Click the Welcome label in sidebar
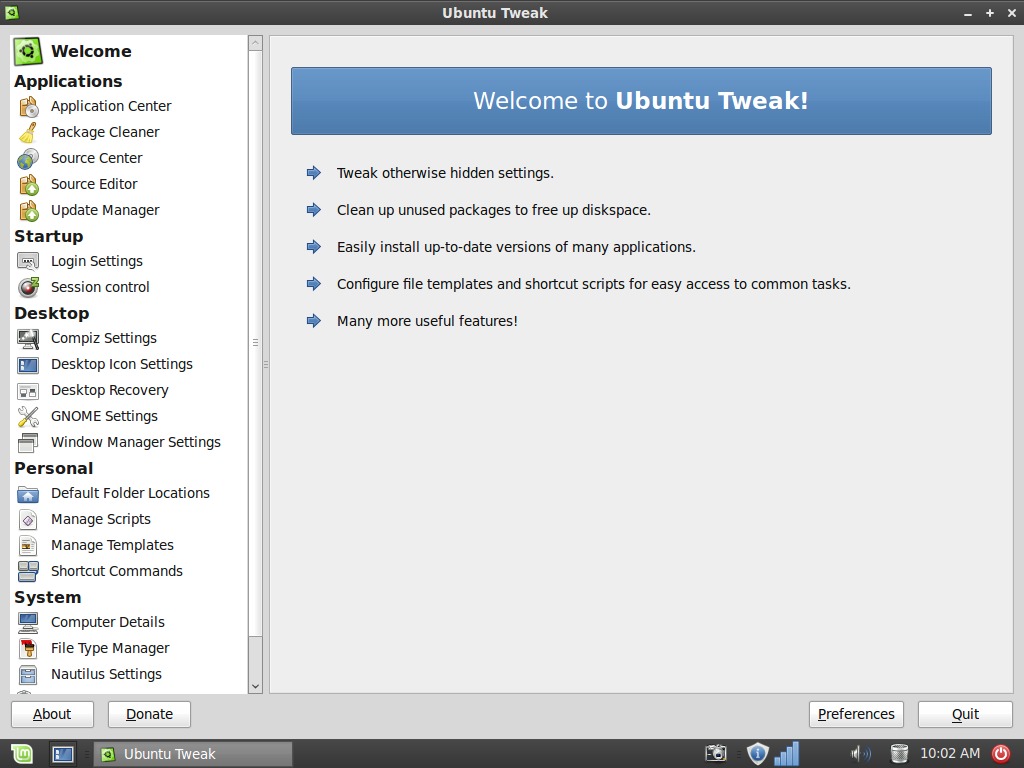 click(91, 52)
